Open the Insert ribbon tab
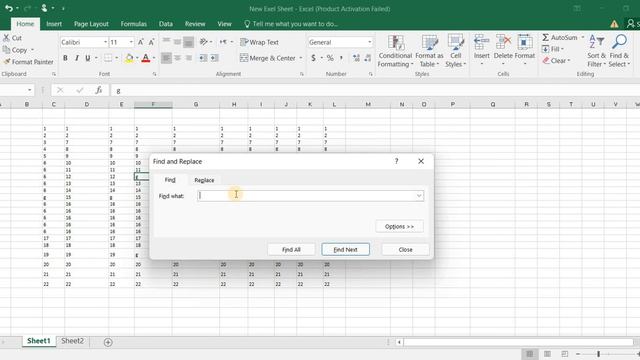Viewport: 640px width, 360px height. coord(54,24)
